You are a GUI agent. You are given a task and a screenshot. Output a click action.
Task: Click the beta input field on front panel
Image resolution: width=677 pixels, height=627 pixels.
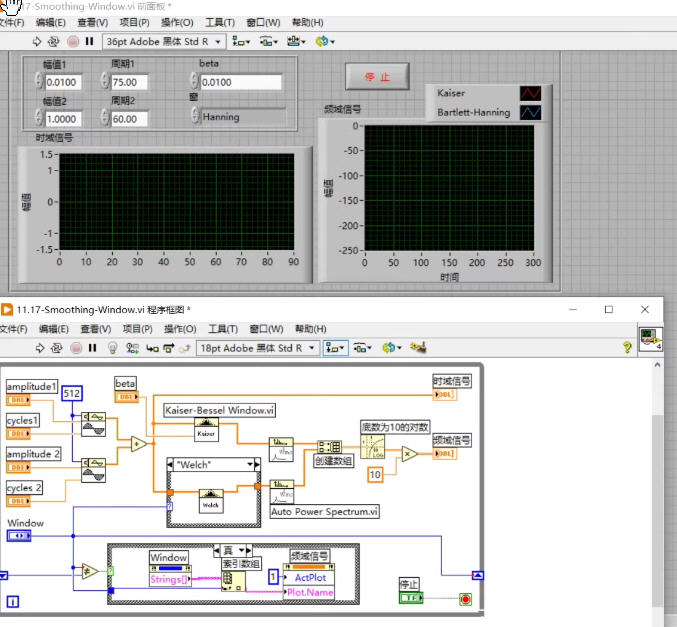[241, 82]
